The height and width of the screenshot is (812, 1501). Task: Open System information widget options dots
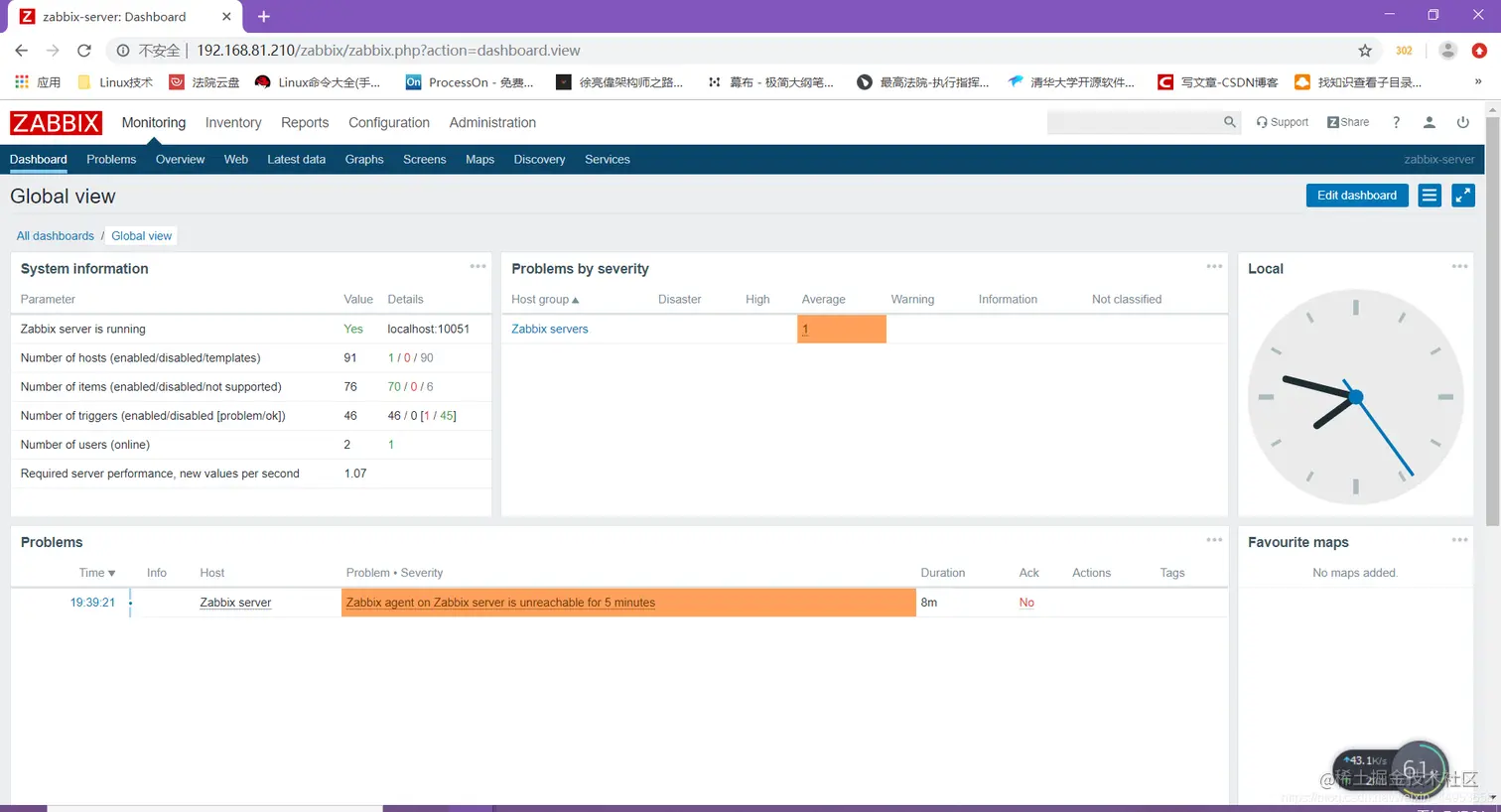pos(478,266)
